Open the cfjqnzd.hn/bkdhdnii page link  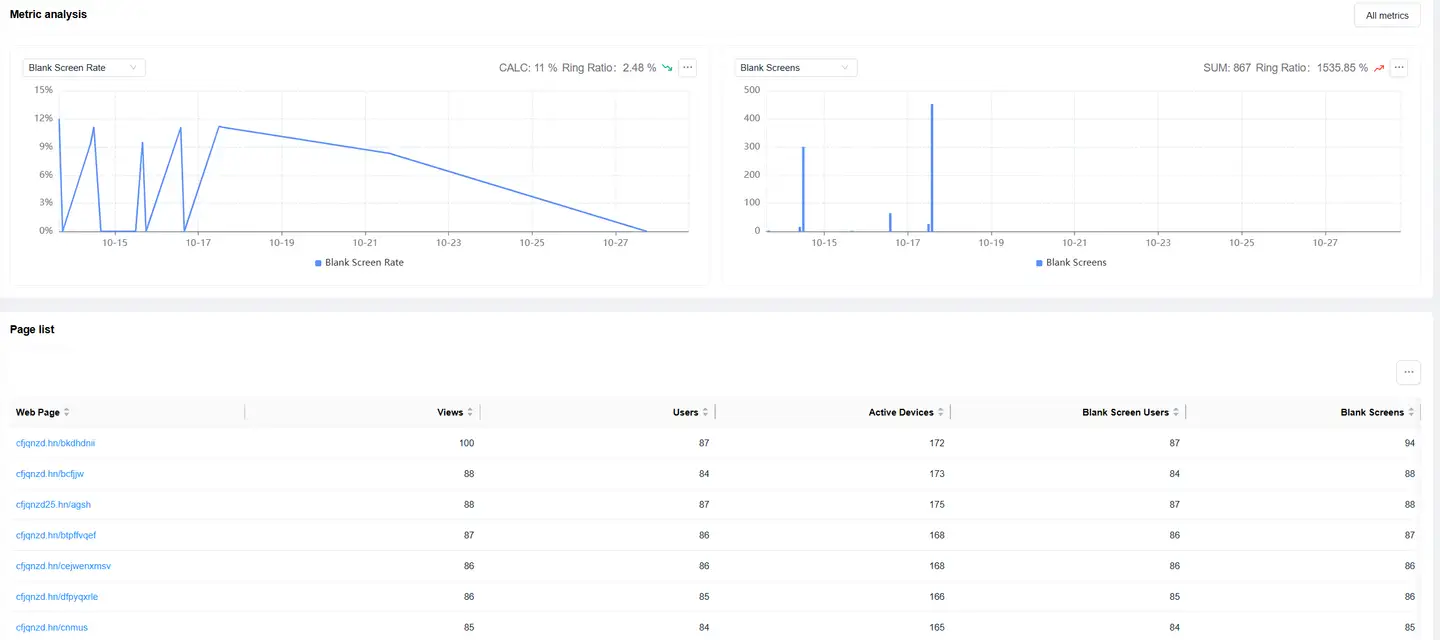pyautogui.click(x=55, y=443)
